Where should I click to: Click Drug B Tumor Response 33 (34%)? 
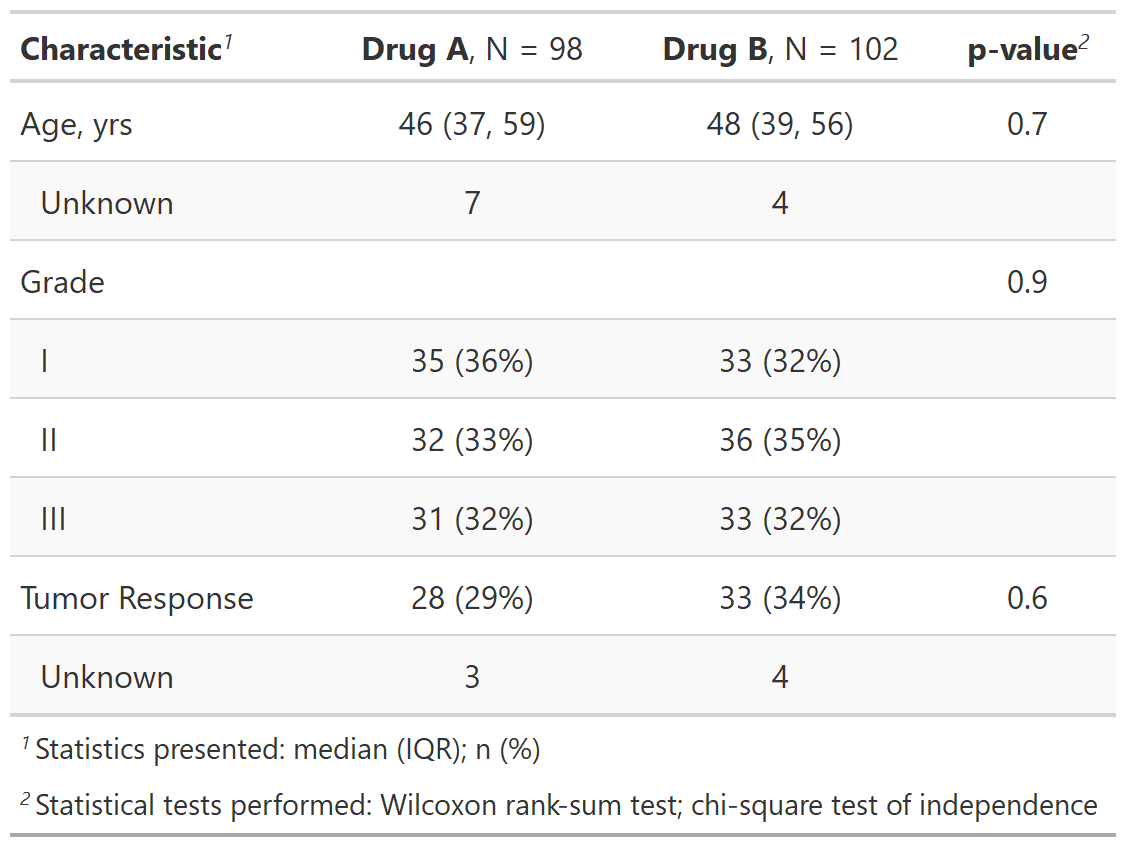pyautogui.click(x=780, y=598)
